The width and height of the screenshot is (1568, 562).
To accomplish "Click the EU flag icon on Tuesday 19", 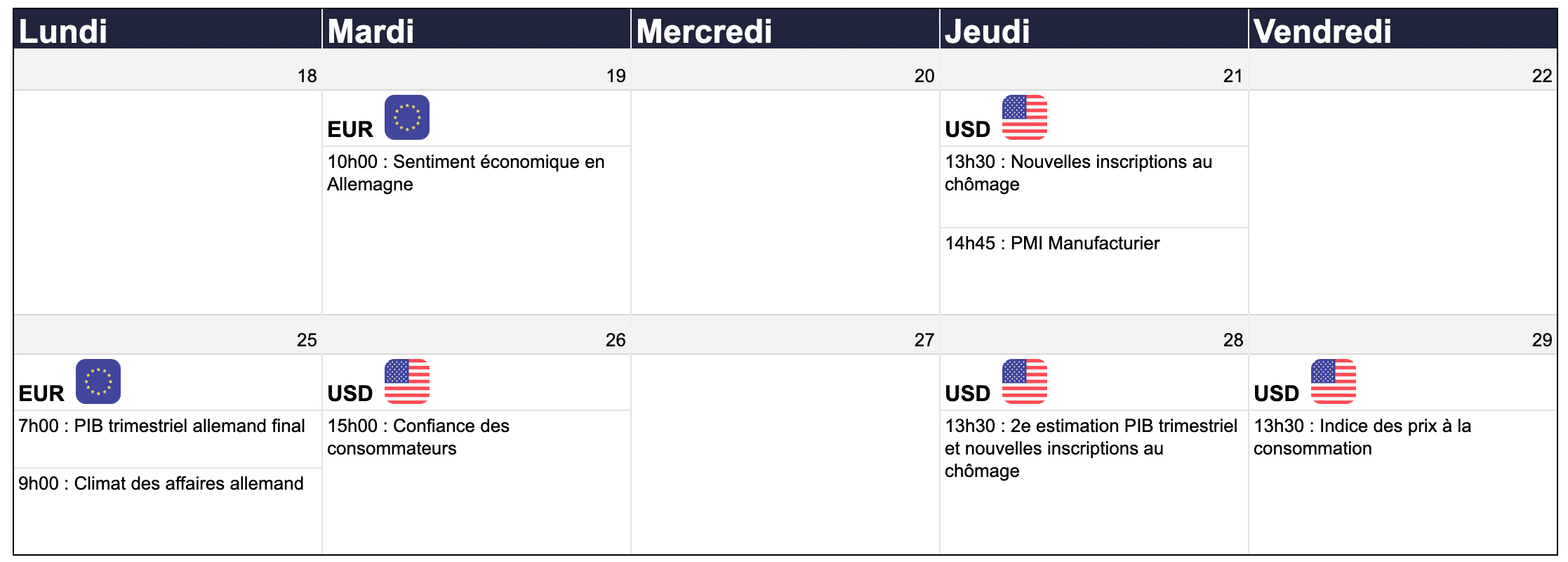I will (407, 117).
